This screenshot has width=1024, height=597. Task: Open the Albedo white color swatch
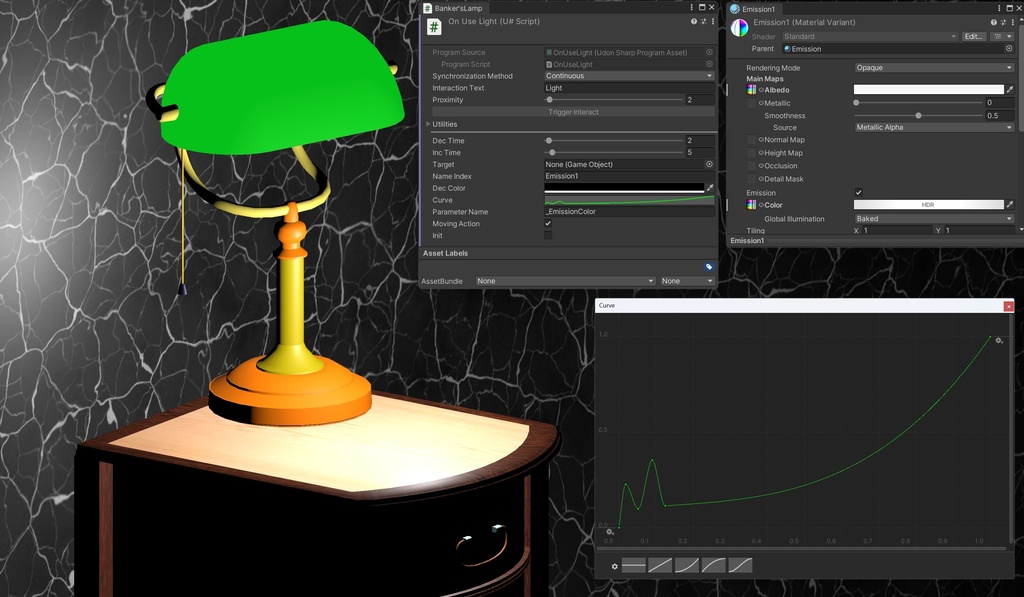coord(929,89)
